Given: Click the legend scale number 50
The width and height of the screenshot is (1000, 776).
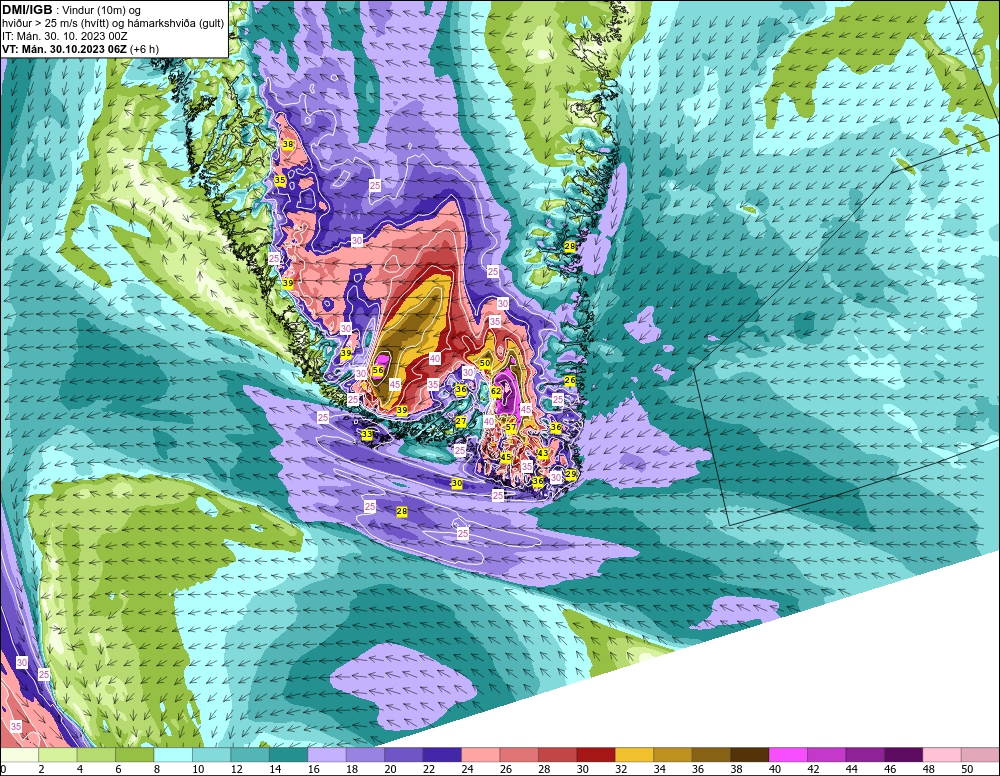Looking at the screenshot, I should click(x=967, y=769).
